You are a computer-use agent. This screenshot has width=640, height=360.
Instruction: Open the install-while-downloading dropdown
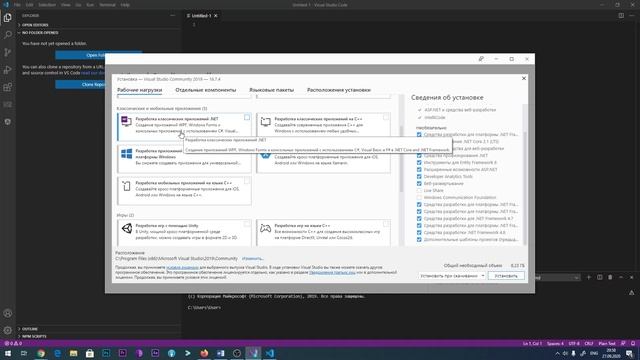pos(452,276)
